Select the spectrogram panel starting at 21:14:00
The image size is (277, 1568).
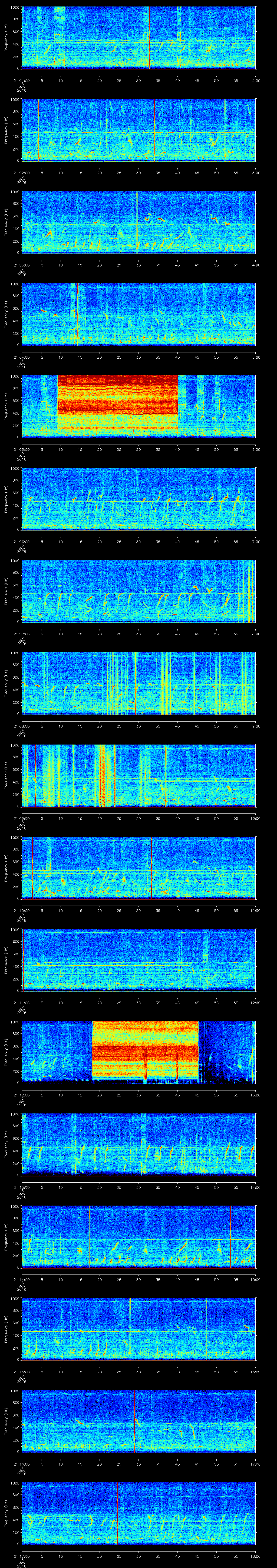138,1237
